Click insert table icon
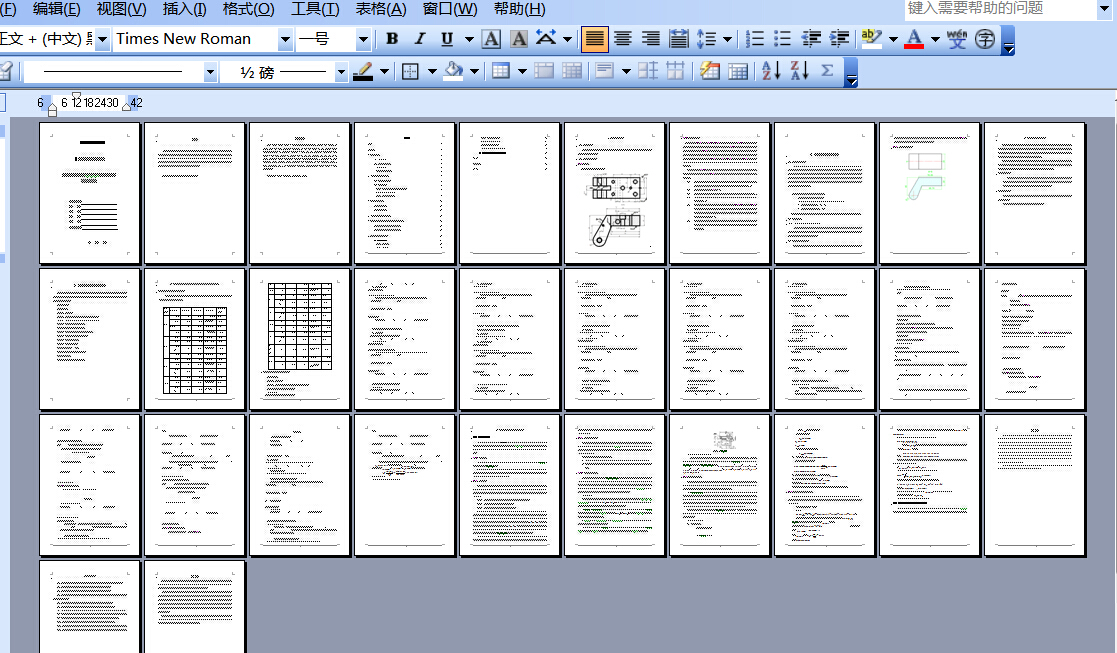This screenshot has height=653, width=1117. point(501,71)
